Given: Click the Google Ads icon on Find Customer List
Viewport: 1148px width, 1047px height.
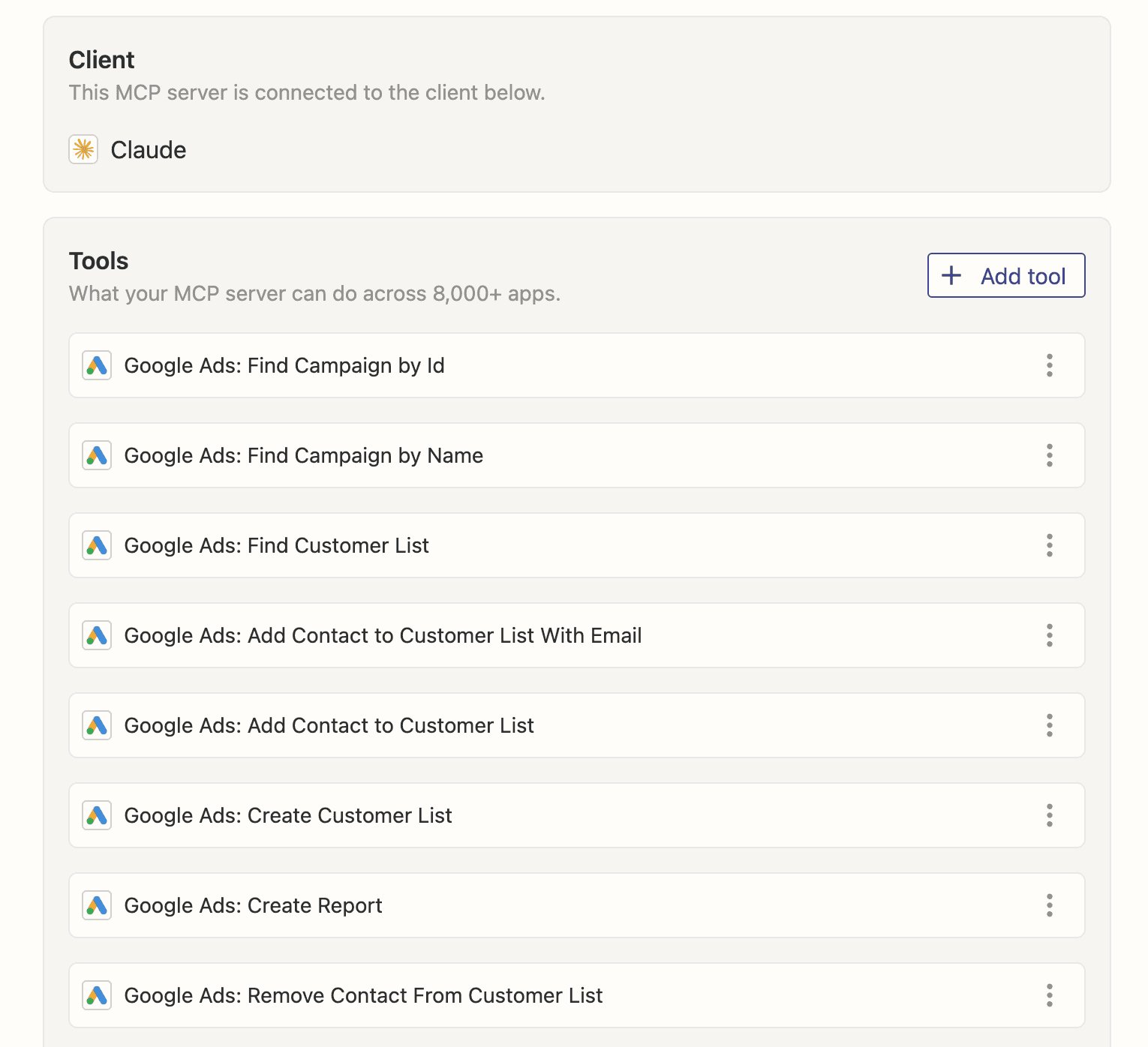Looking at the screenshot, I should pyautogui.click(x=96, y=545).
